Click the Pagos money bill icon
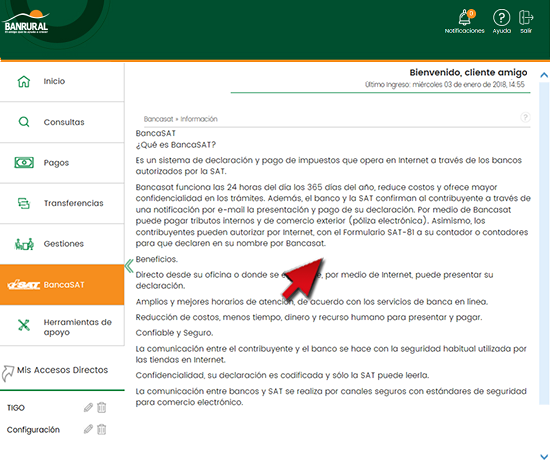This screenshot has height=472, width=550. pyautogui.click(x=24, y=163)
